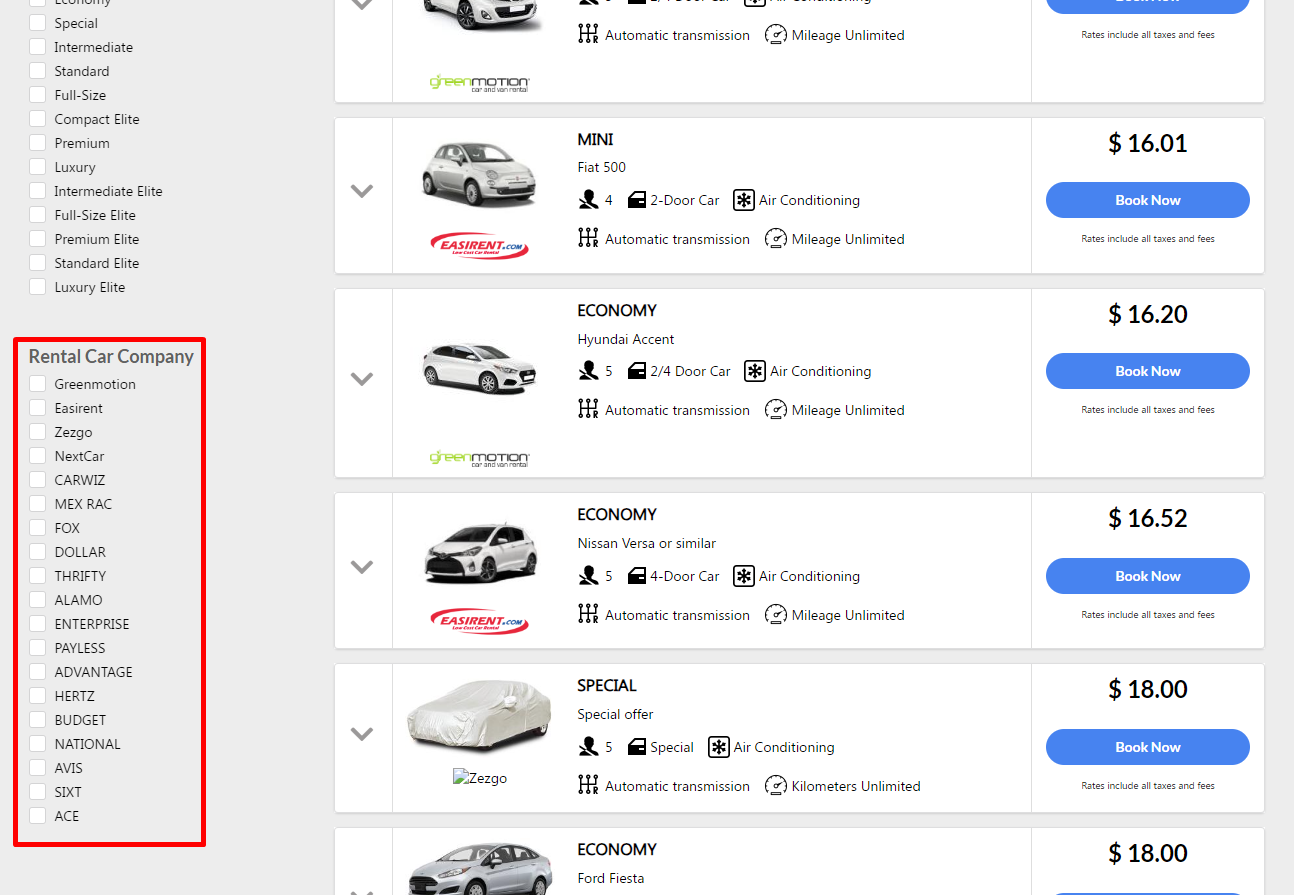Book the $16.01 Fiat 500

pyautogui.click(x=1148, y=200)
